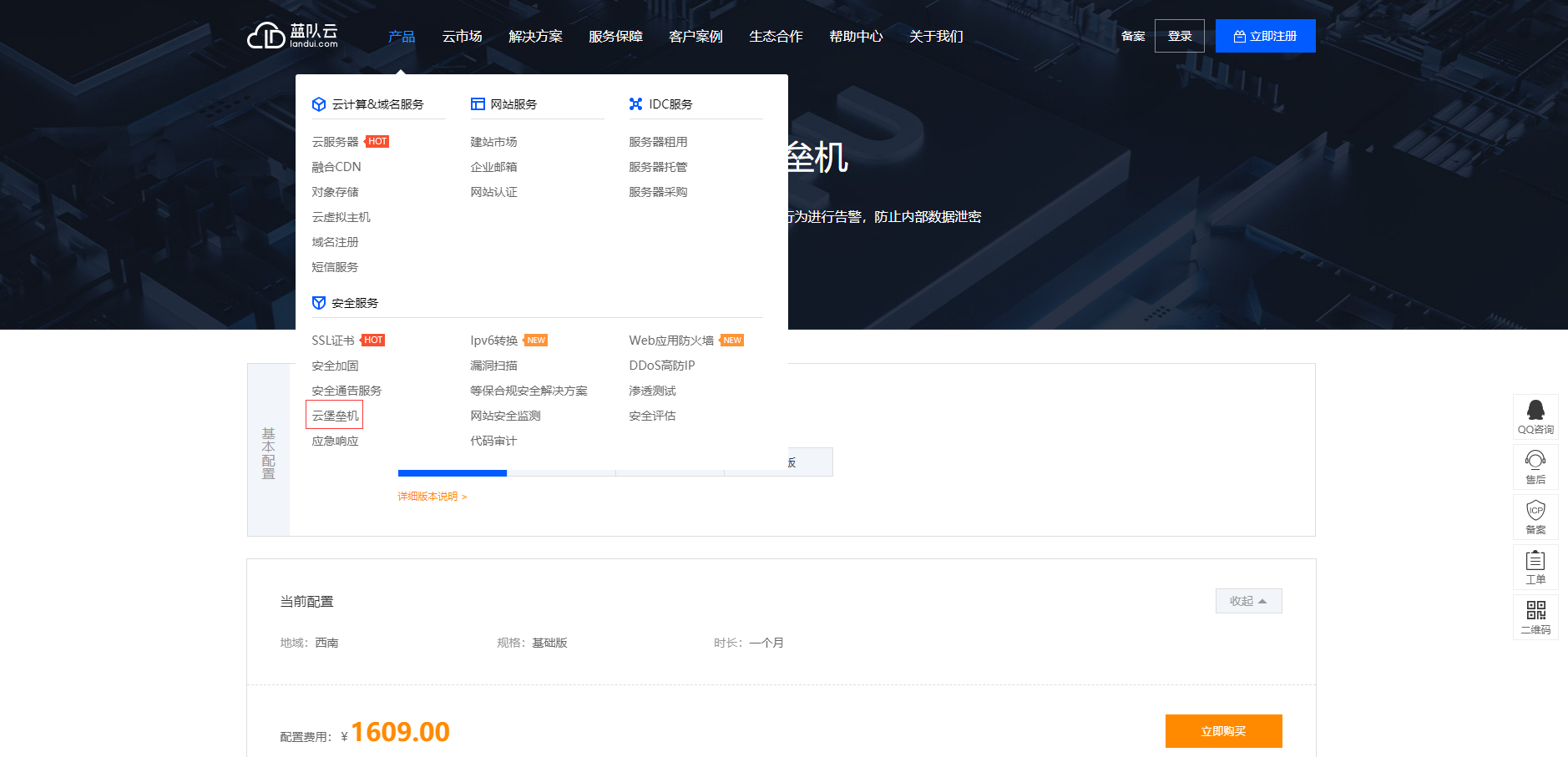Click the 立即购买 purchase button

point(1222,730)
